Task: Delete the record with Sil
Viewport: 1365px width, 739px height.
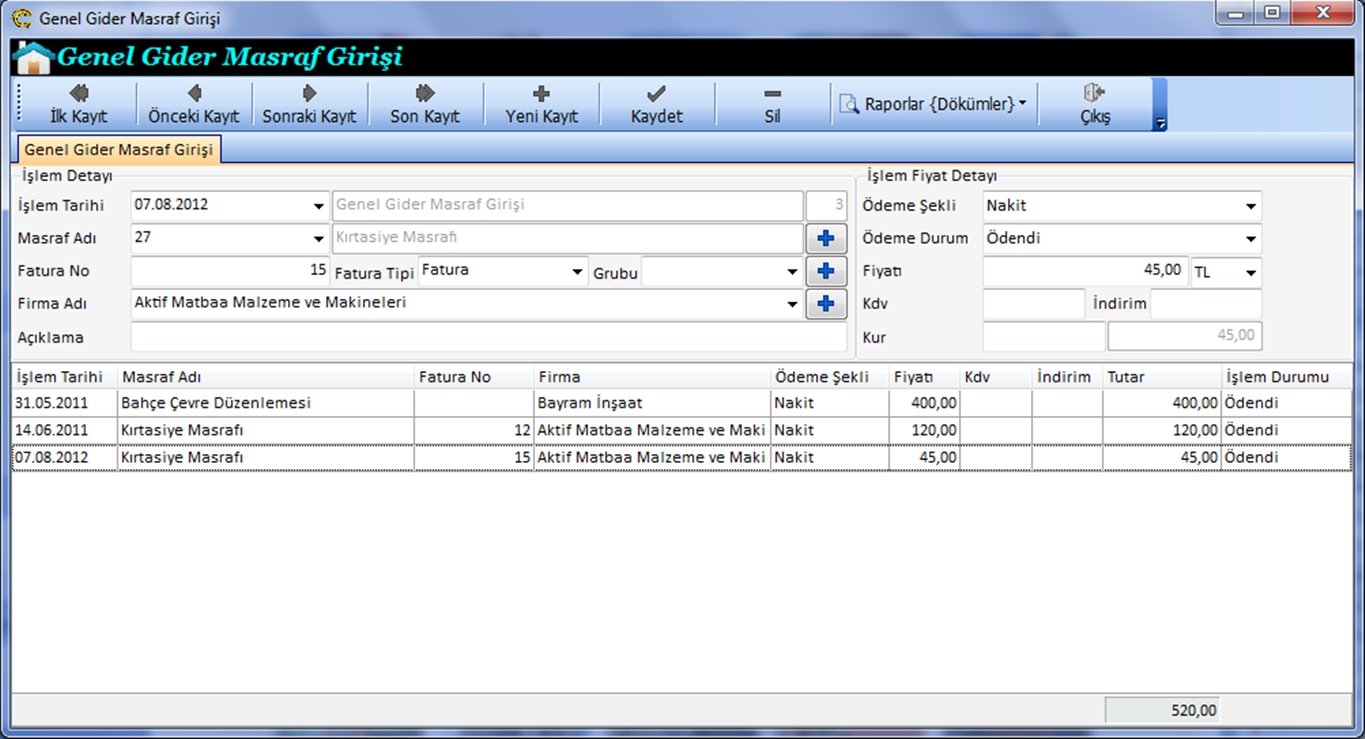Action: (772, 104)
